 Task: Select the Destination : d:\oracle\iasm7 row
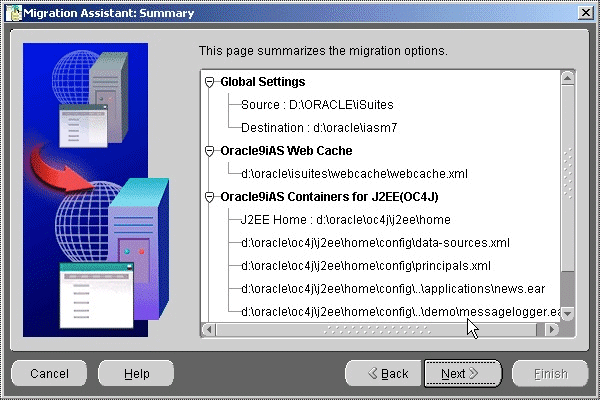click(319, 127)
